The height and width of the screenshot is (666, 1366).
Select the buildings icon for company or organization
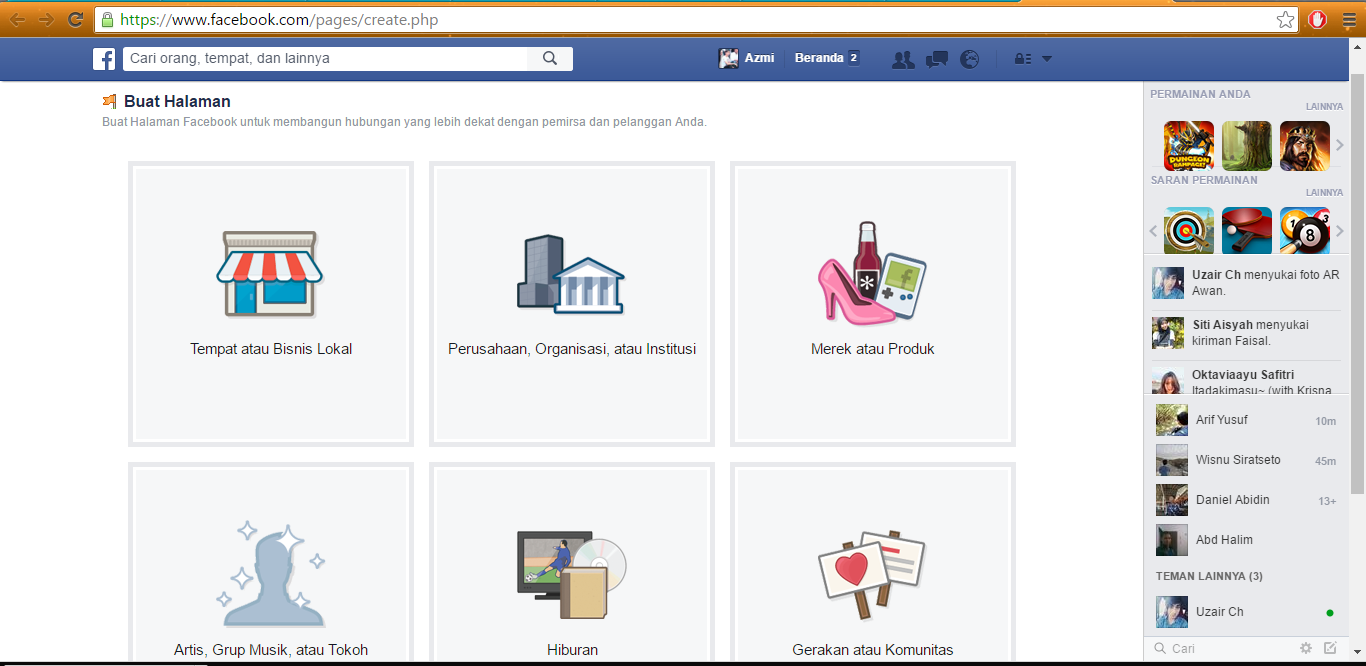point(571,275)
